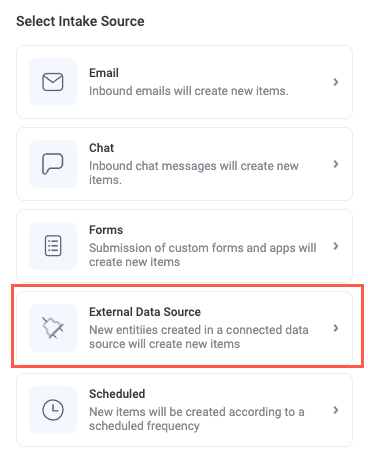Choose the External Data Source title

pos(145,312)
